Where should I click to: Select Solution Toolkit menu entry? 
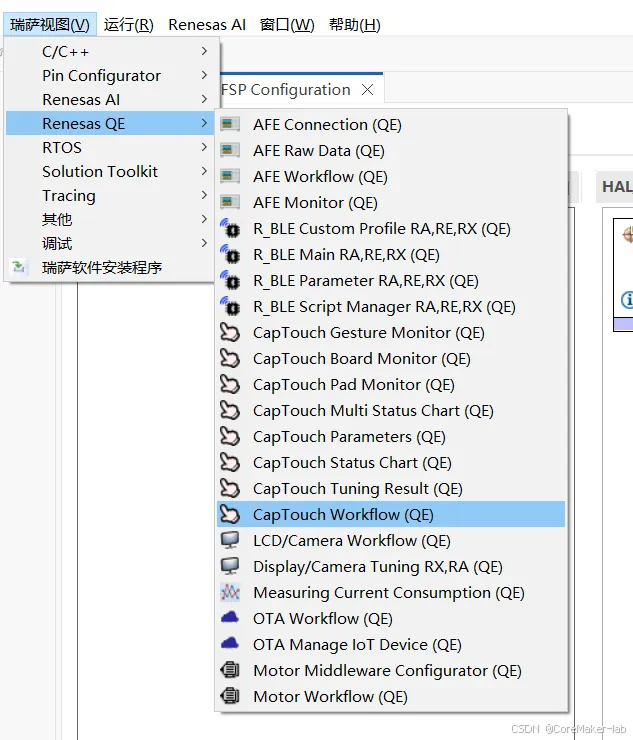pyautogui.click(x=110, y=171)
